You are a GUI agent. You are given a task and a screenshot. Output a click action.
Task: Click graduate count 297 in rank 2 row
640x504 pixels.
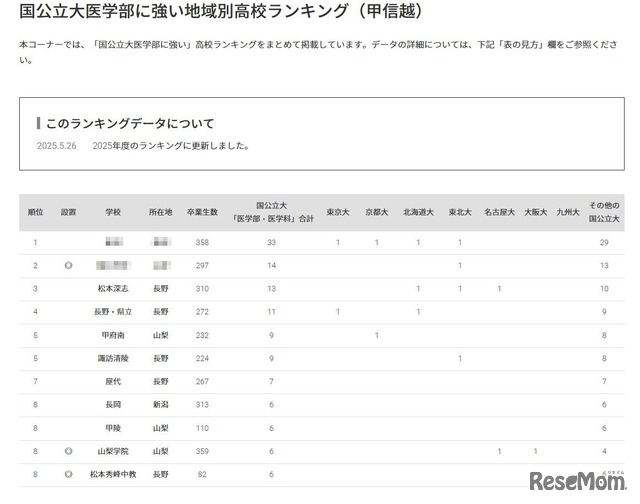point(202,265)
